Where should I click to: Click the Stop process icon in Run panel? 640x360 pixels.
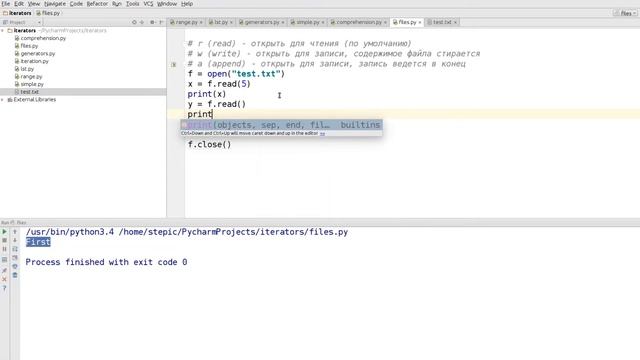(4, 240)
